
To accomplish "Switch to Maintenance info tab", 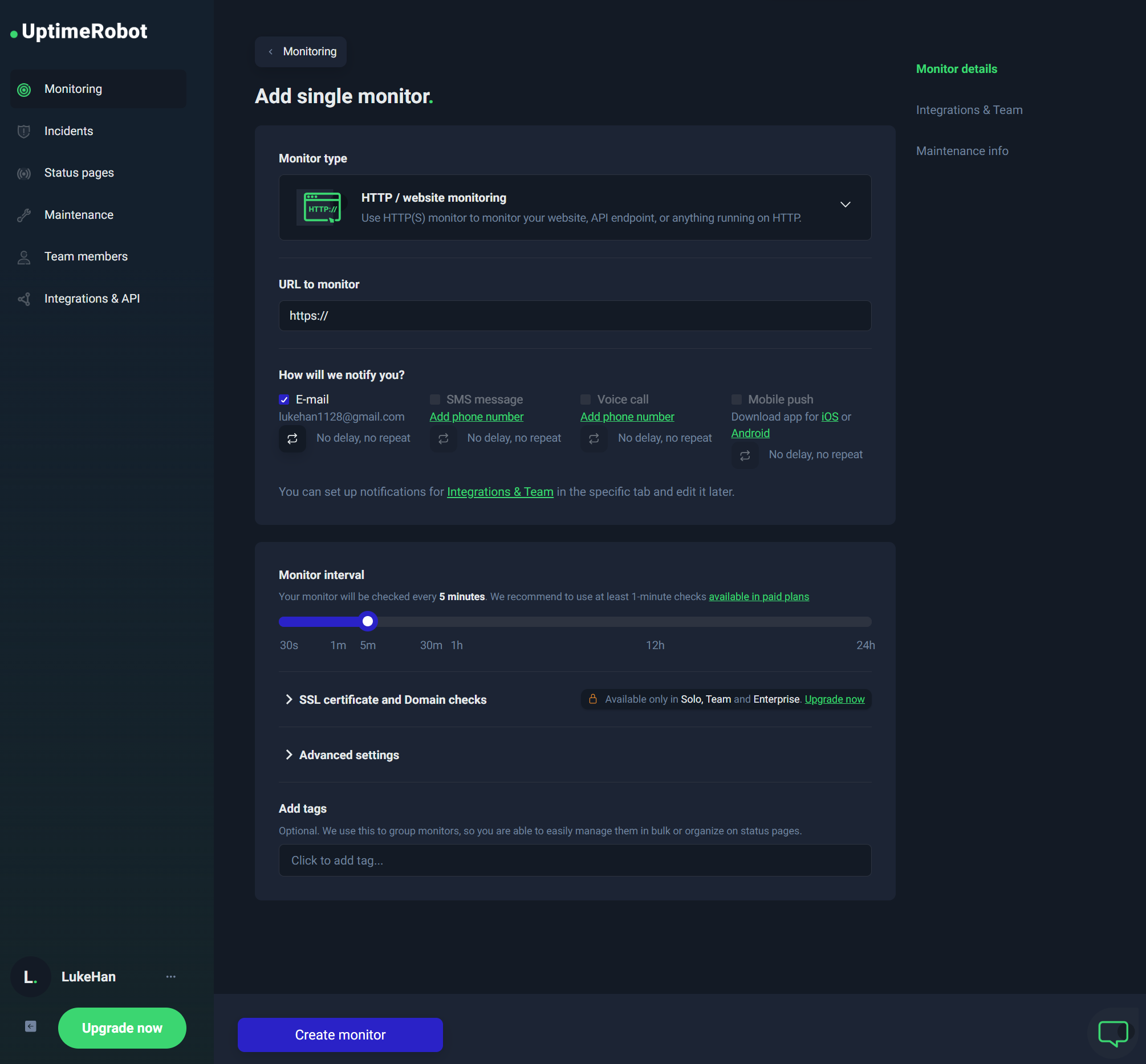I will click(x=962, y=151).
